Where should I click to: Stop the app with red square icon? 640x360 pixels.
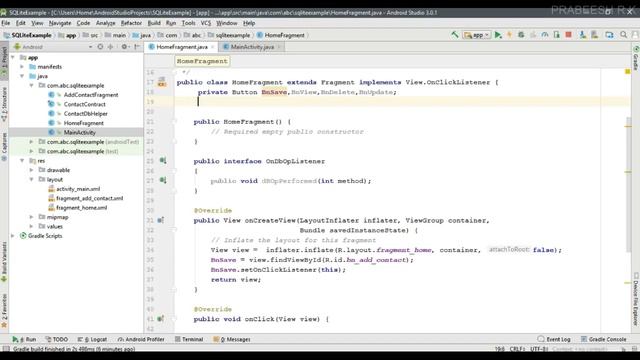click(568, 35)
